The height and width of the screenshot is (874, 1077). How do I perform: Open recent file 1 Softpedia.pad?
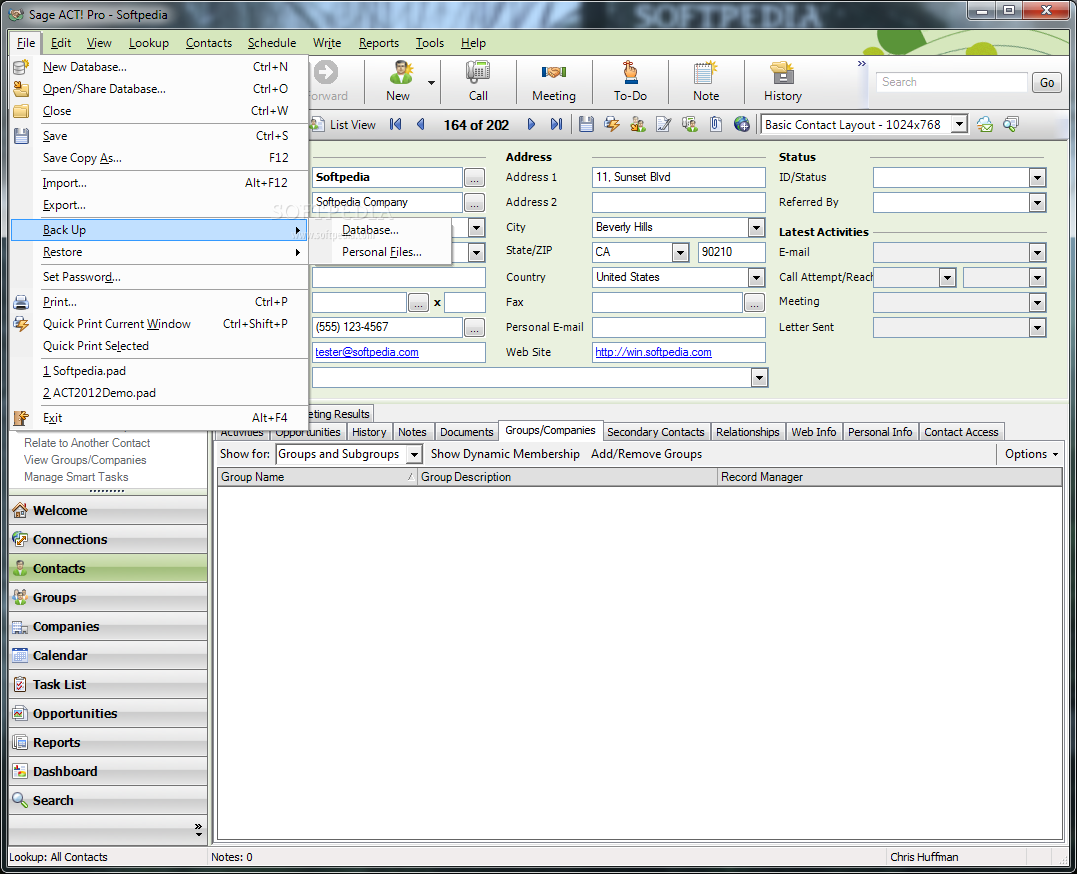(159, 371)
